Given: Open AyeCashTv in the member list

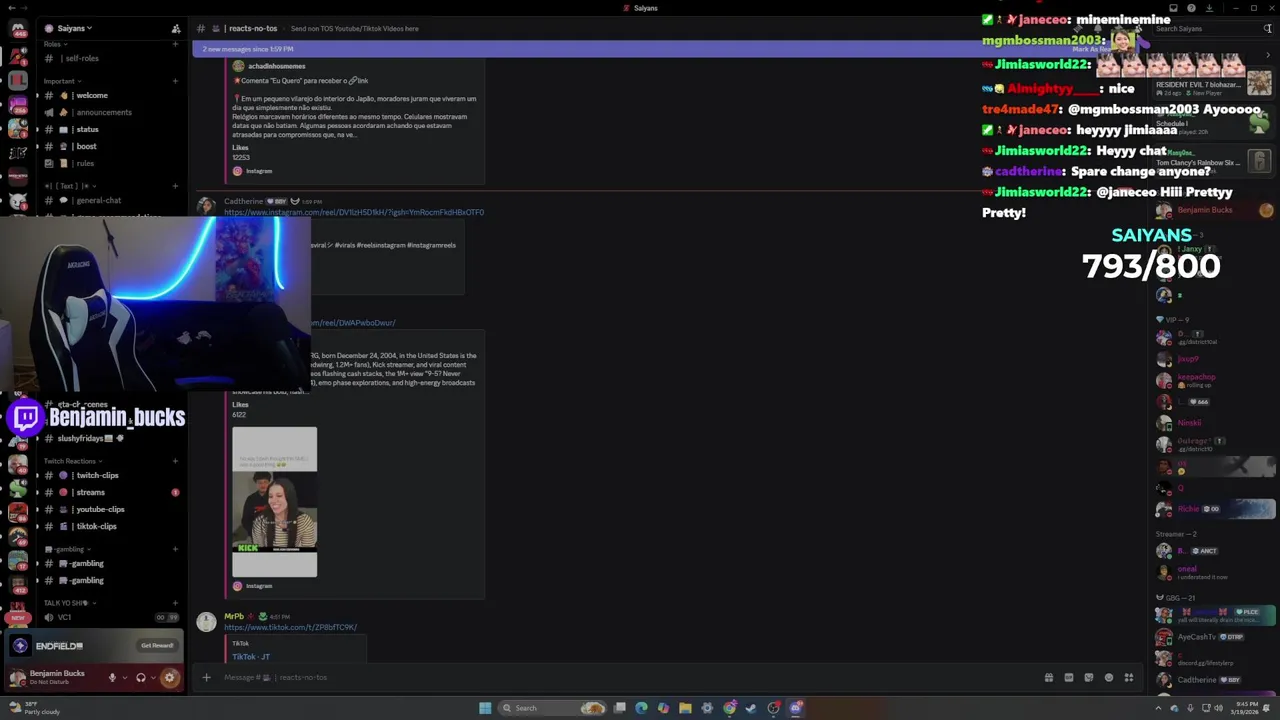Looking at the screenshot, I should [x=1214, y=637].
